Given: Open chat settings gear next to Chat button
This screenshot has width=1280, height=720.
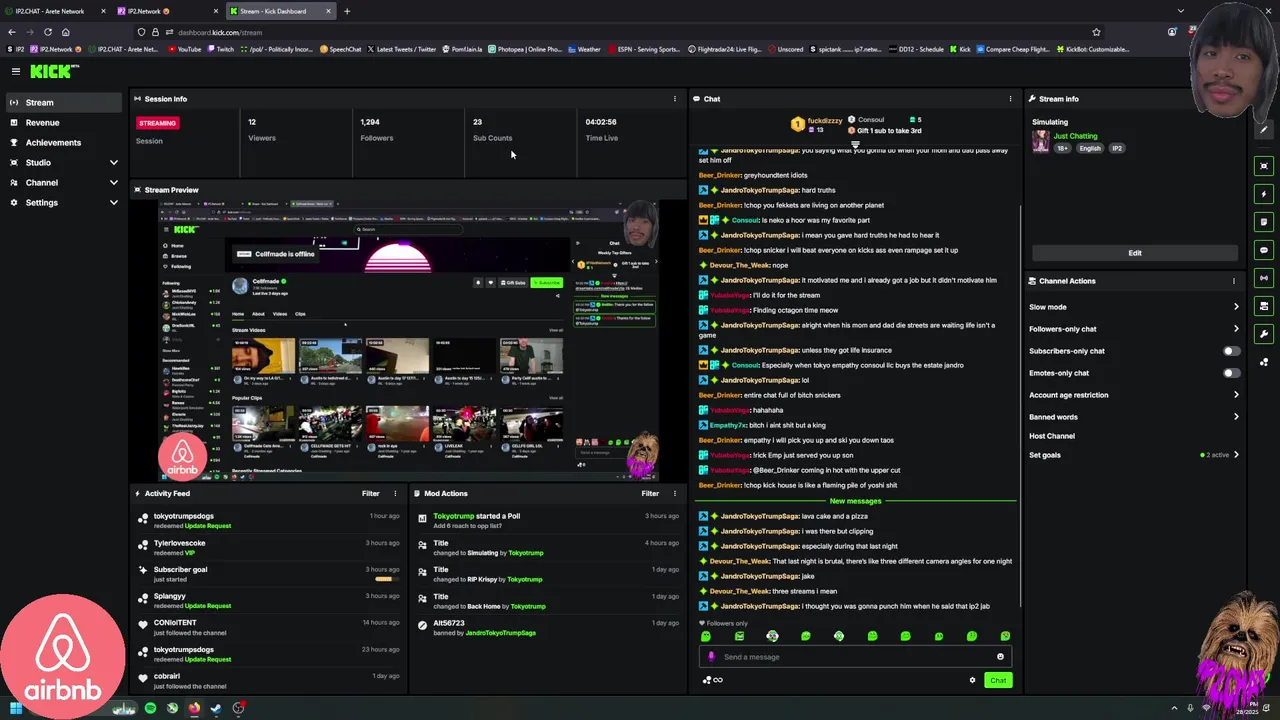Looking at the screenshot, I should (x=972, y=680).
